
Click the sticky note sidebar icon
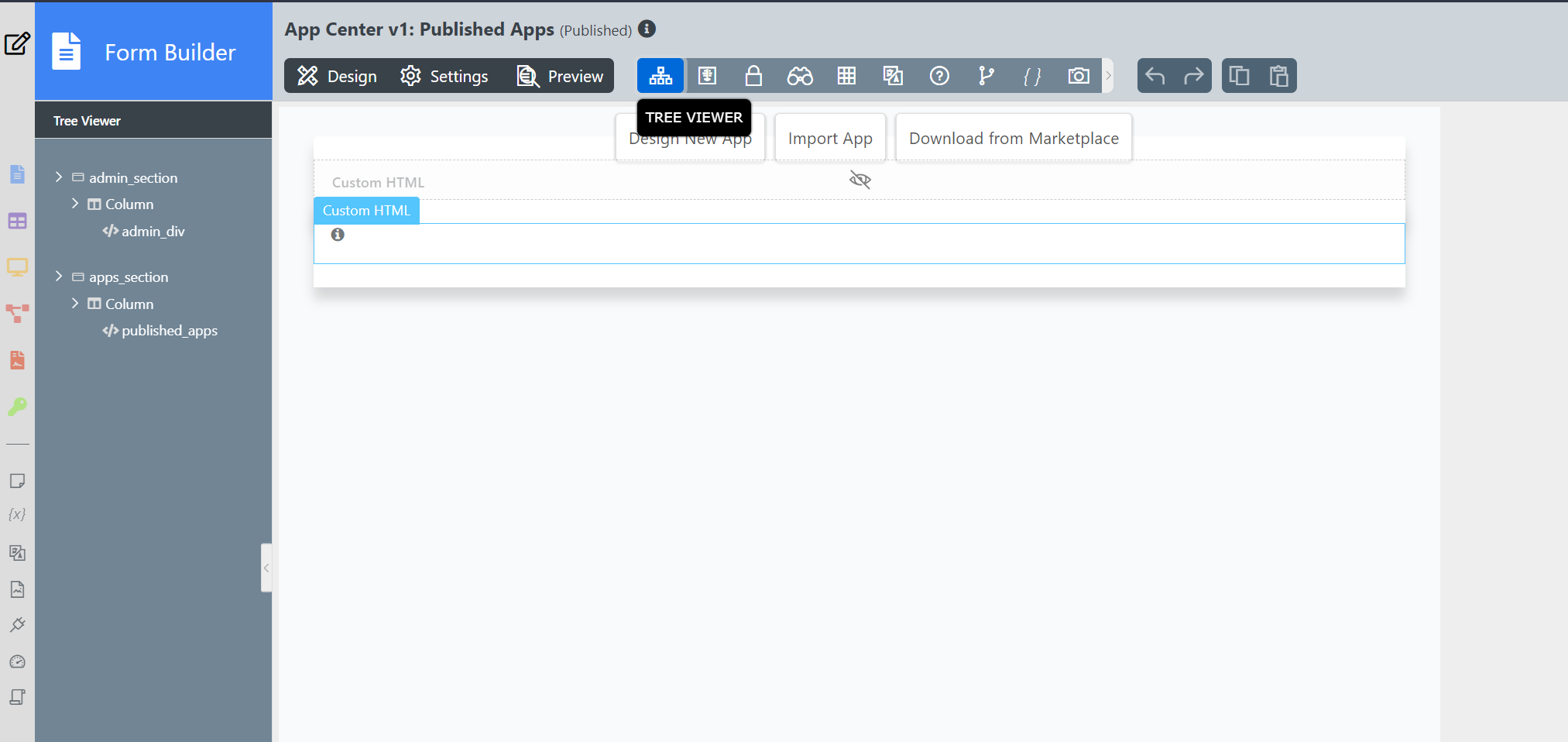17,481
